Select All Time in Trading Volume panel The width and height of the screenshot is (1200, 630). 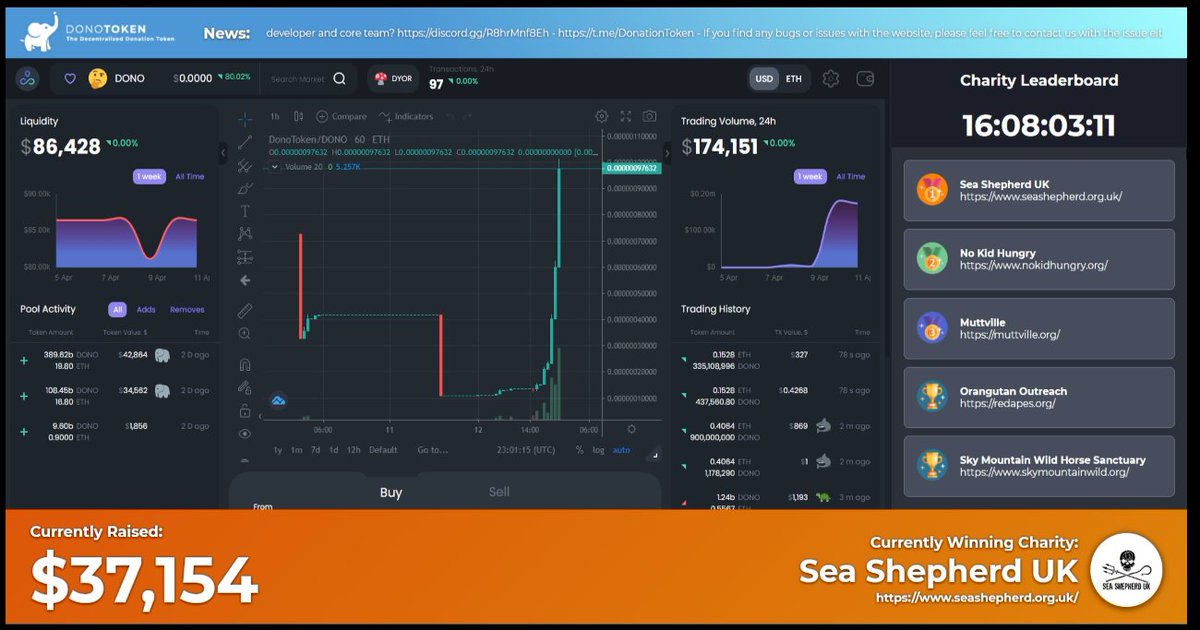pyautogui.click(x=851, y=176)
